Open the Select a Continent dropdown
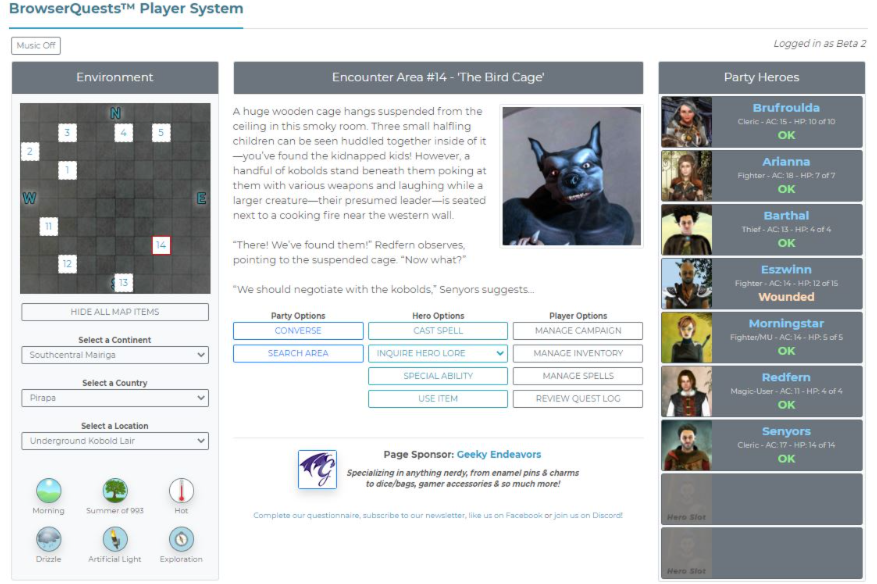Viewport: 877px width, 584px height. tap(115, 355)
